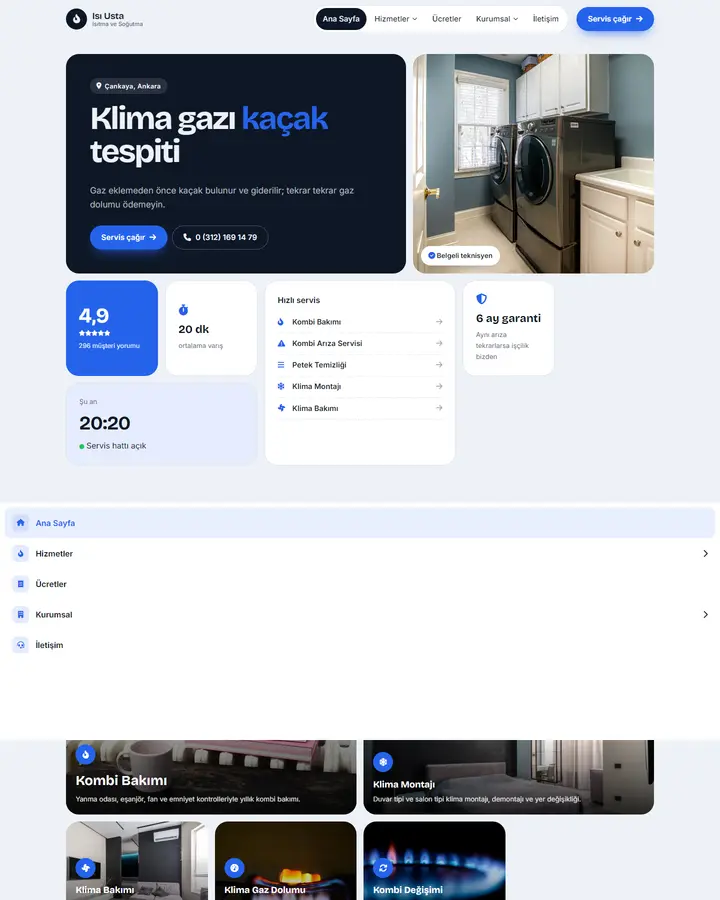
Task: Expand the Hizmetler row with its right chevron
Action: [706, 553]
